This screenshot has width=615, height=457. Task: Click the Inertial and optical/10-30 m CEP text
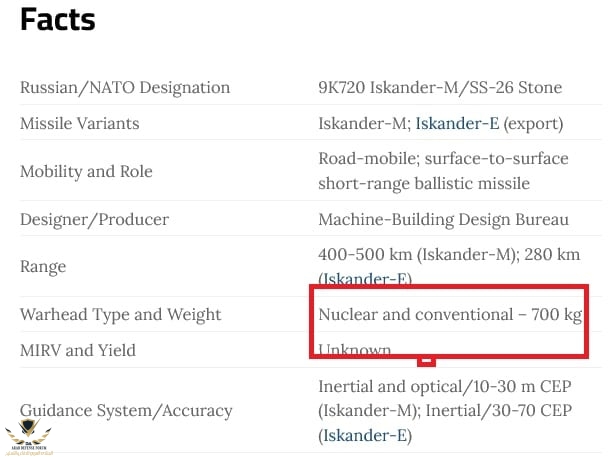[445, 387]
